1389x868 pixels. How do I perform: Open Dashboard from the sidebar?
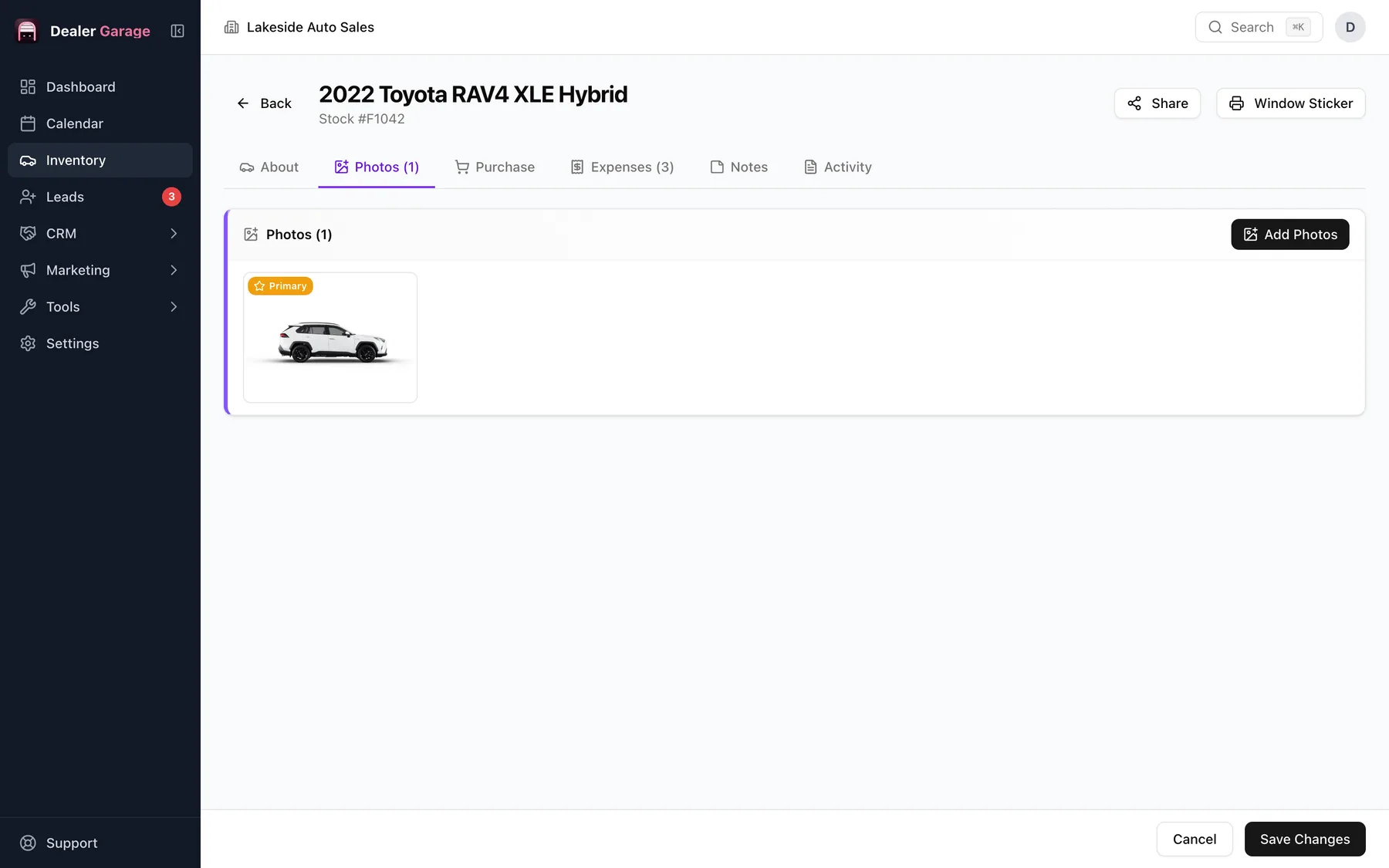coord(100,87)
